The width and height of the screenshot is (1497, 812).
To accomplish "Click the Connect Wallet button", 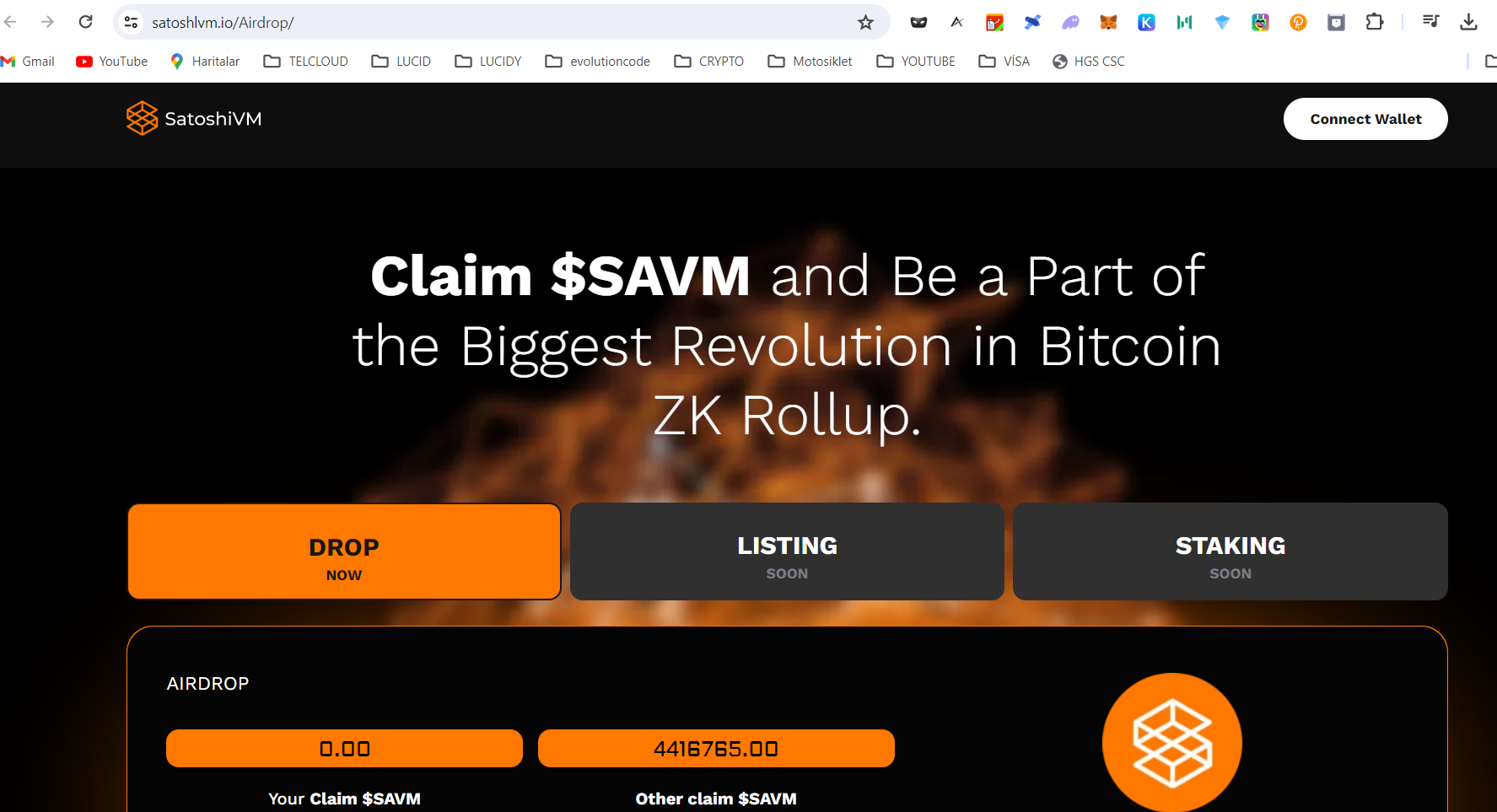I will pos(1365,119).
